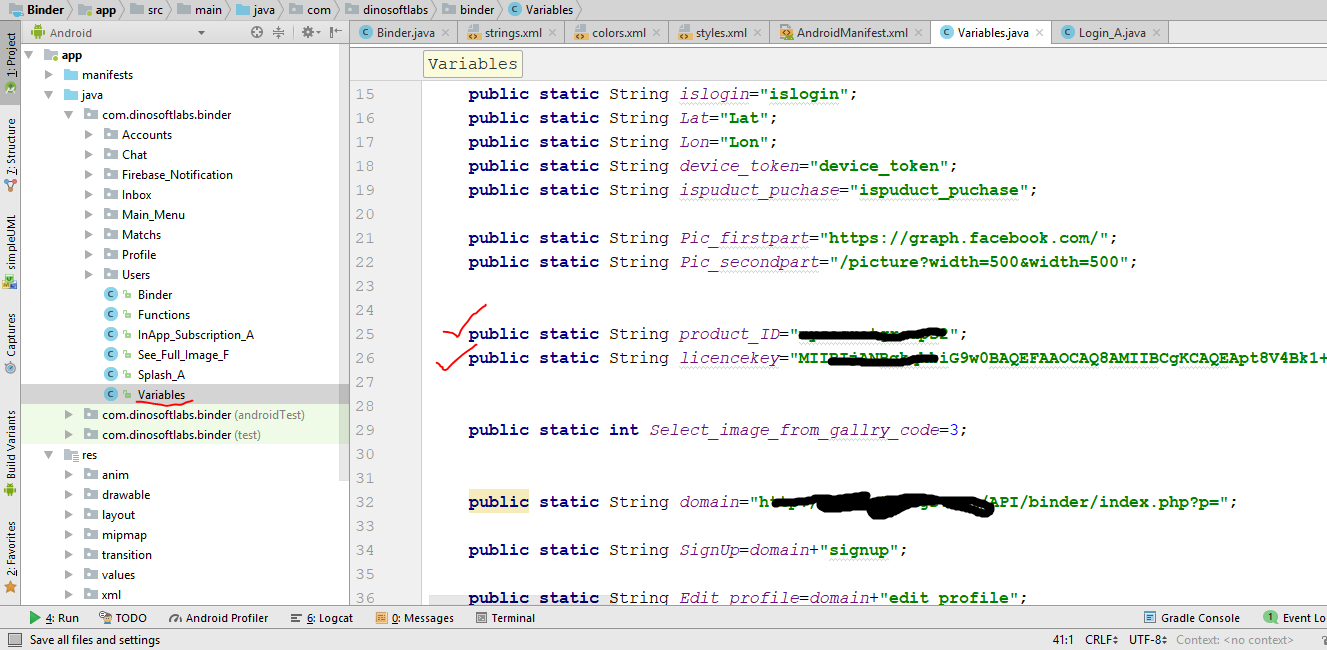Switch to the AndroidManifest.xml tab
The width and height of the screenshot is (1327, 650).
[851, 33]
